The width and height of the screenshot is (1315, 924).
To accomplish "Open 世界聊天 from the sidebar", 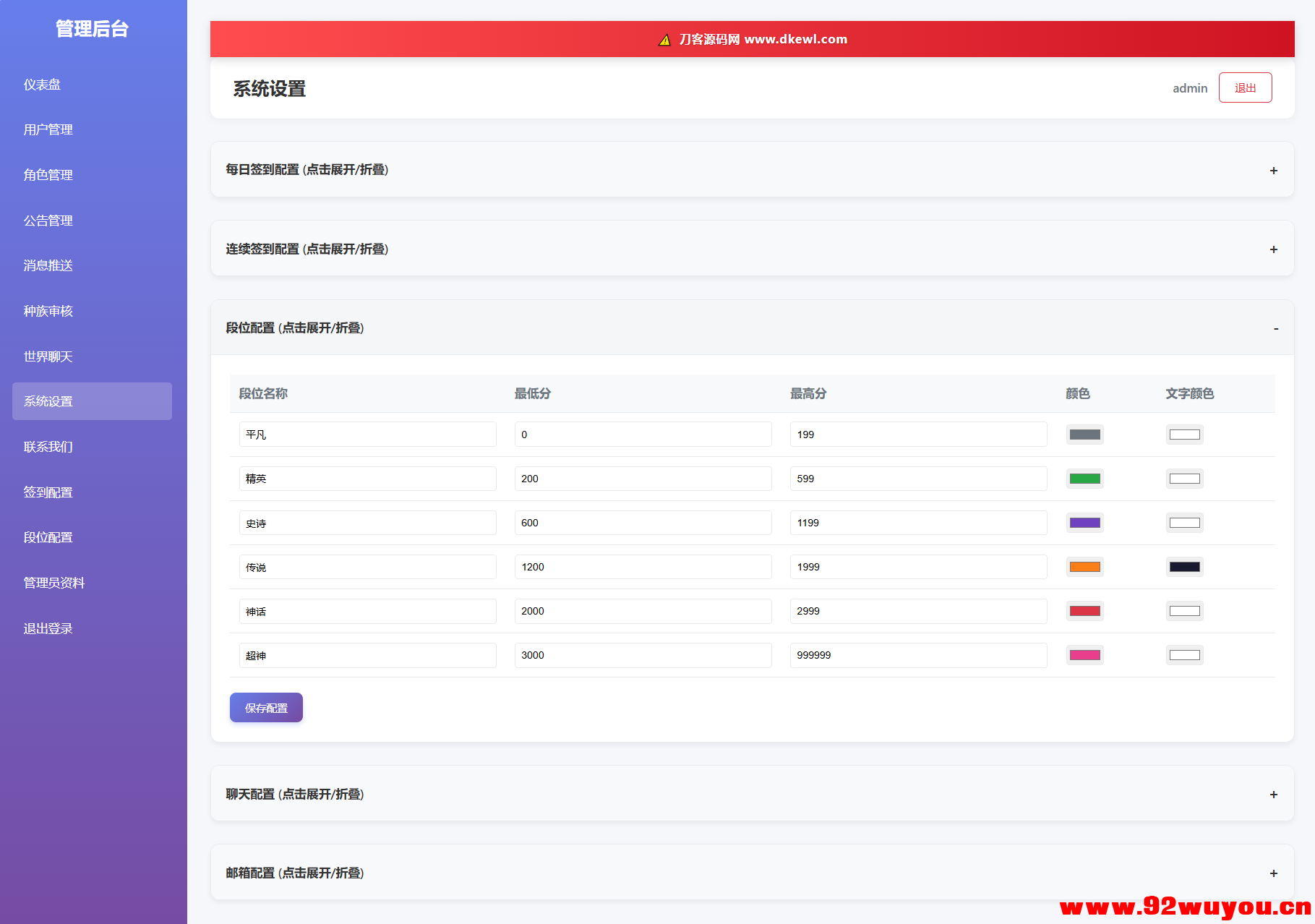I will [x=47, y=356].
